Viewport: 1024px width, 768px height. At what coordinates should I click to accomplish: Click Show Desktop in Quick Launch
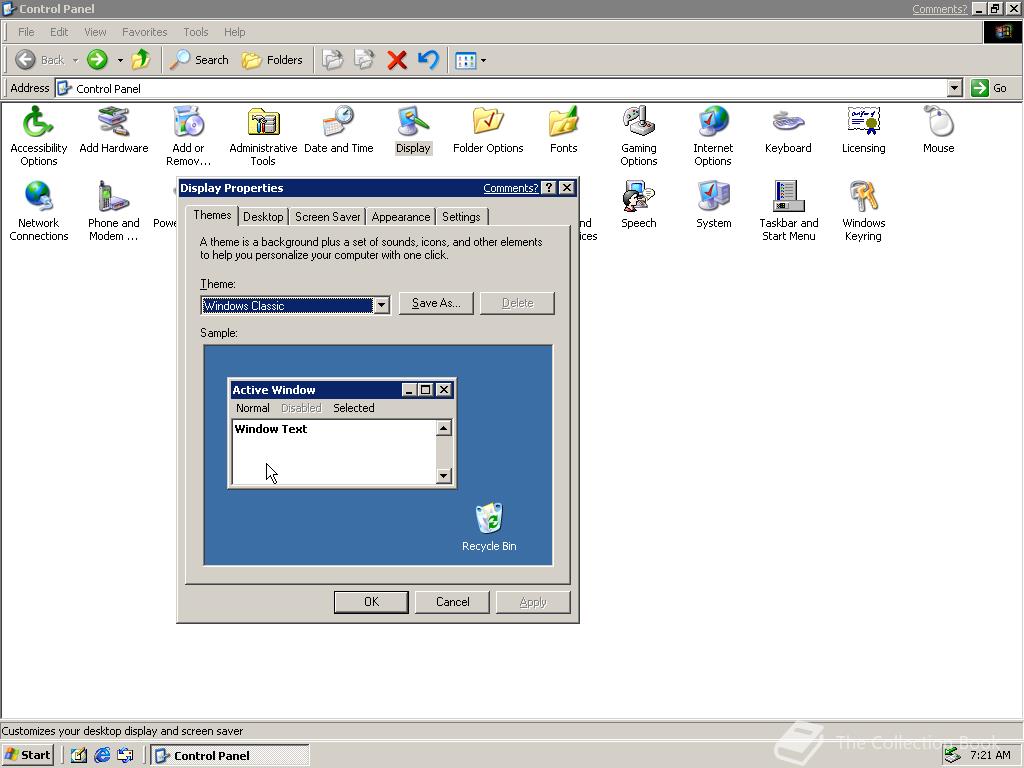pyautogui.click(x=79, y=755)
